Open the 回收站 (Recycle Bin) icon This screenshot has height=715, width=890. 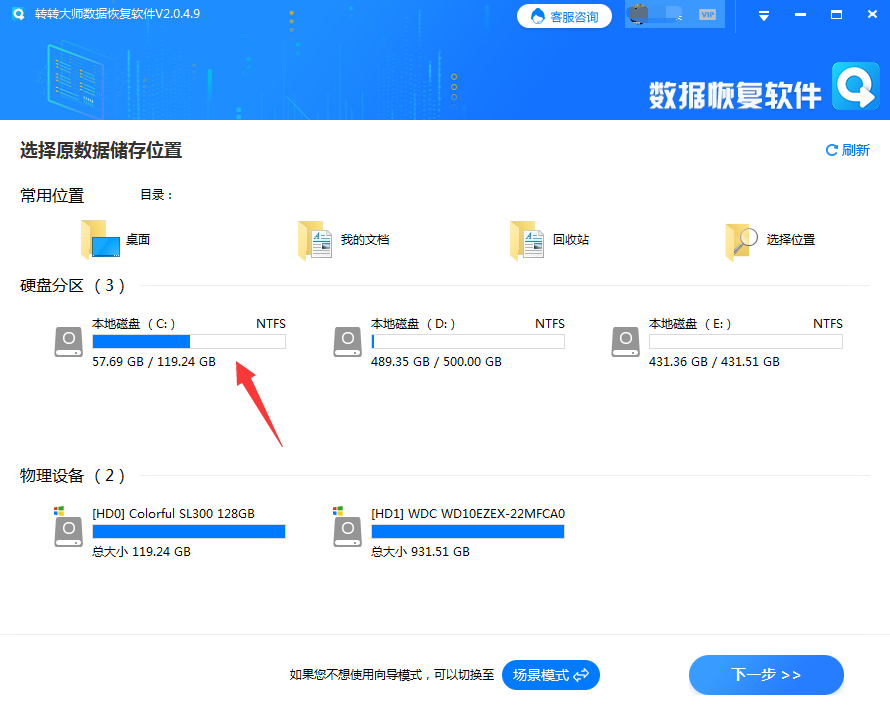(527, 239)
